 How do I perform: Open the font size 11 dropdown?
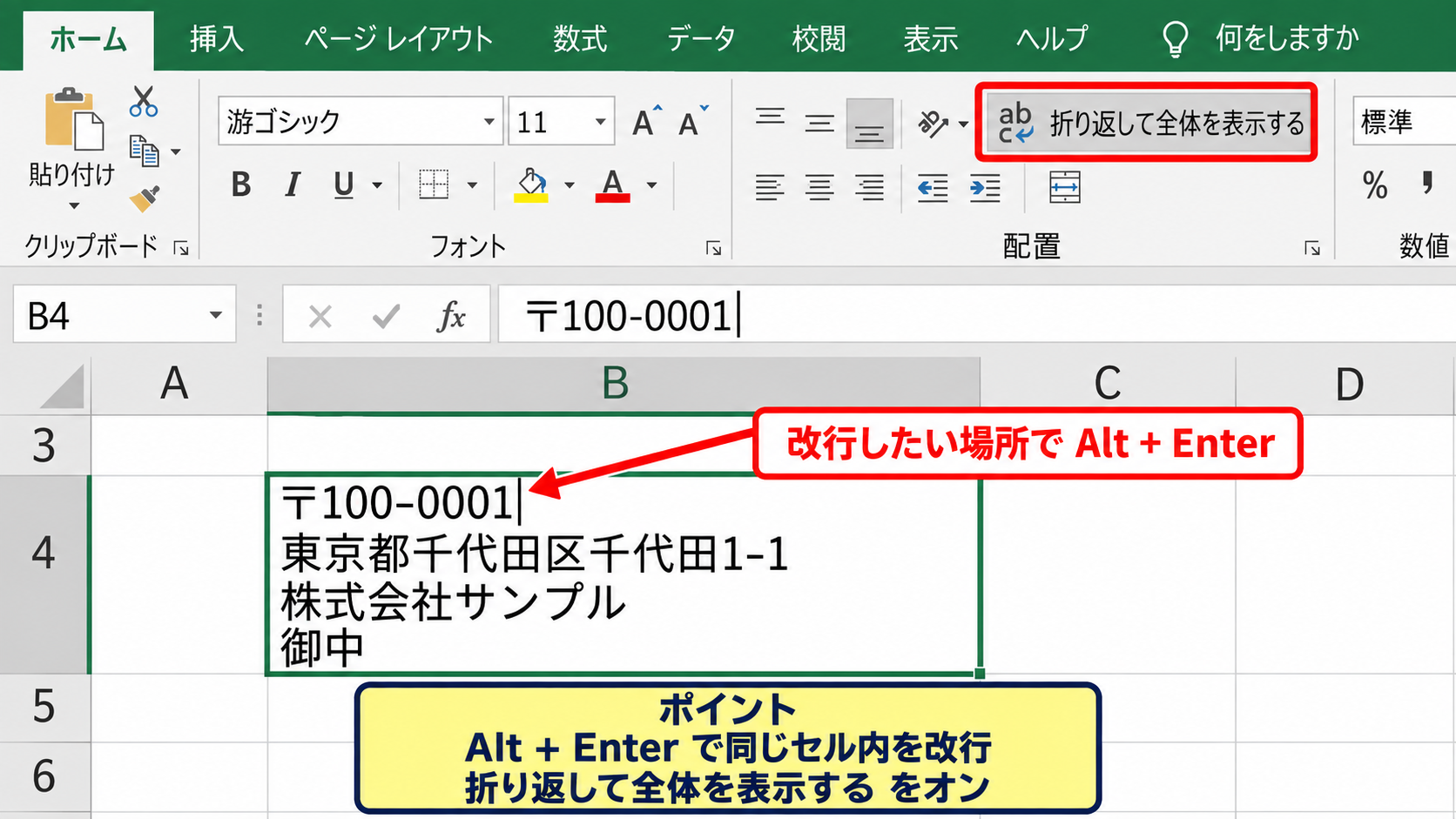tap(600, 122)
